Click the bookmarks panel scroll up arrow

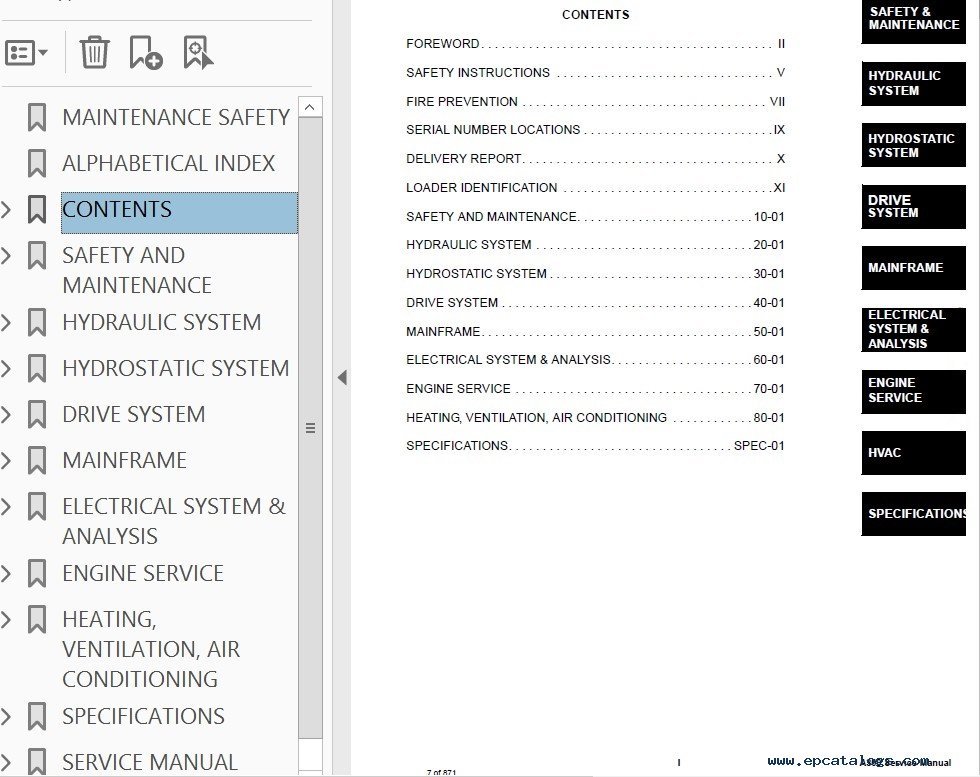(x=310, y=107)
